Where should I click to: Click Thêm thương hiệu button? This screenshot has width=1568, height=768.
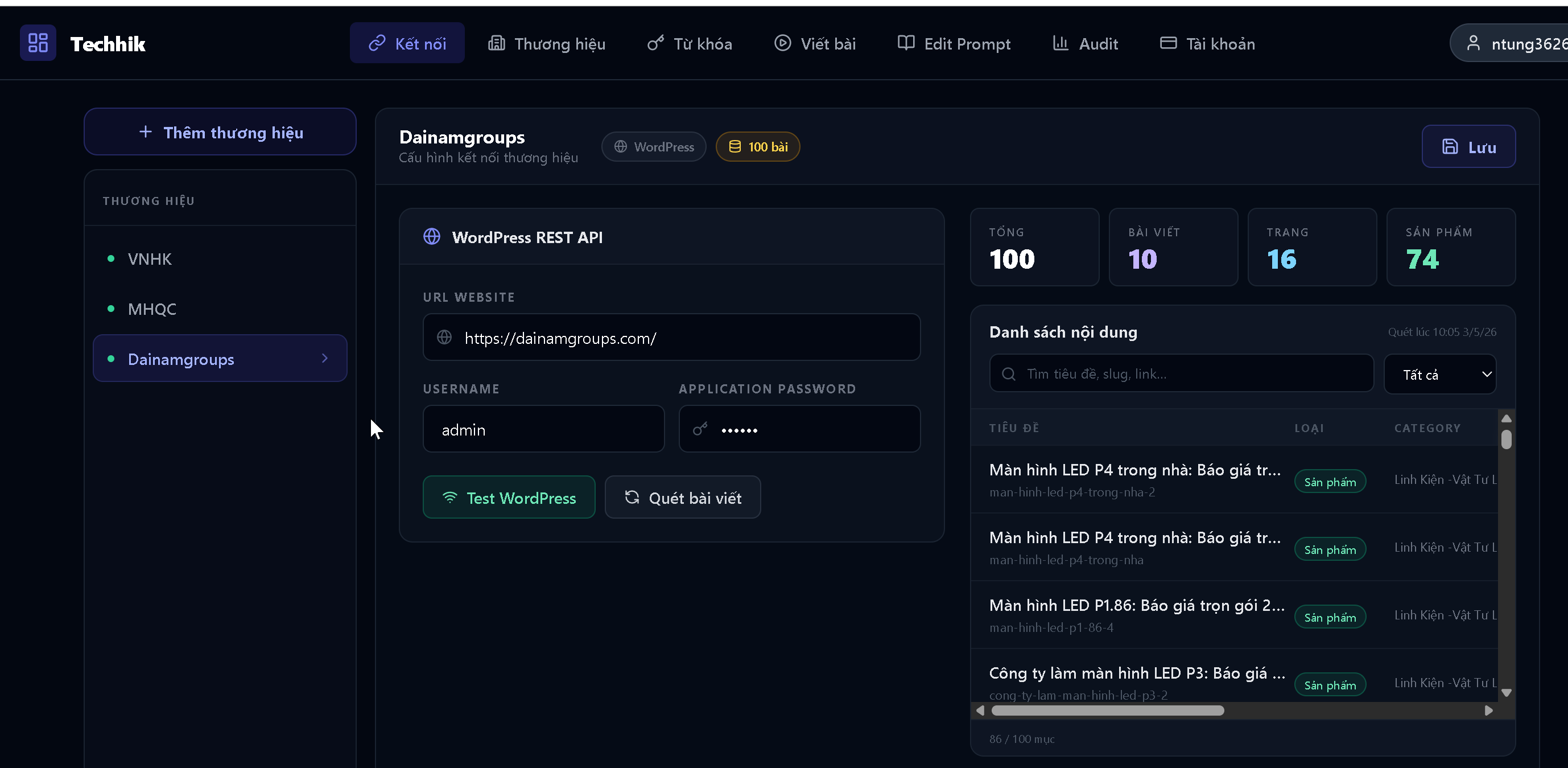coord(220,132)
